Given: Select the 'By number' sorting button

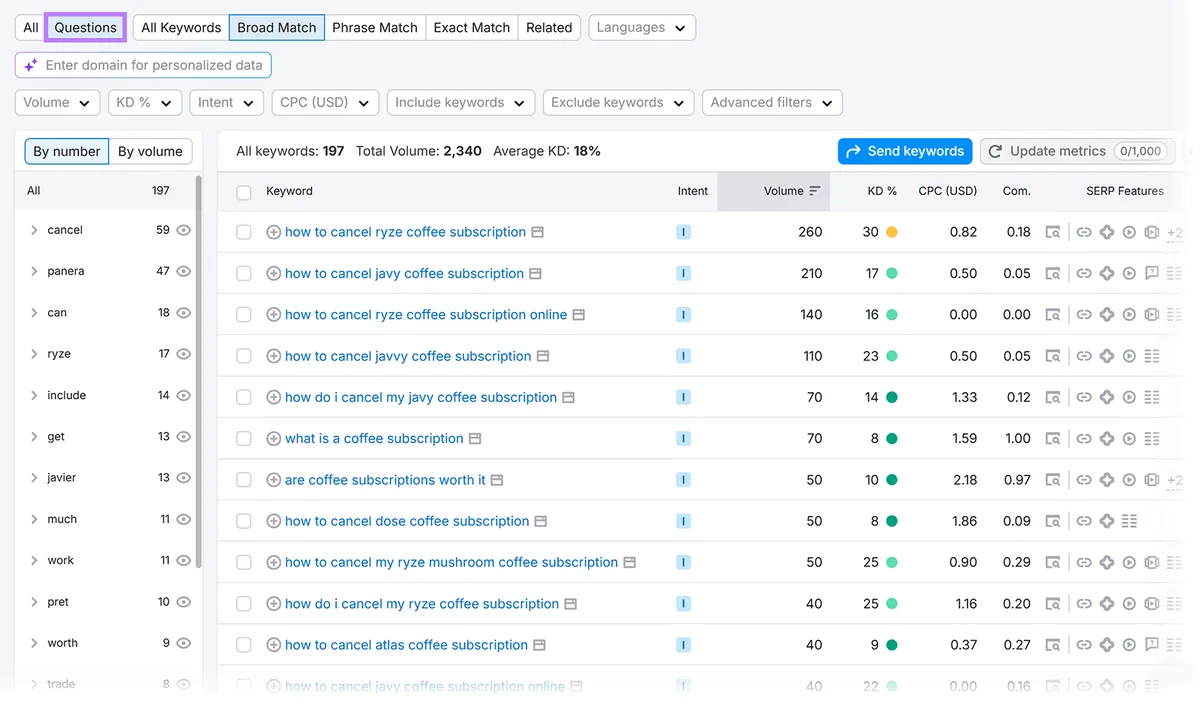Looking at the screenshot, I should (x=67, y=152).
